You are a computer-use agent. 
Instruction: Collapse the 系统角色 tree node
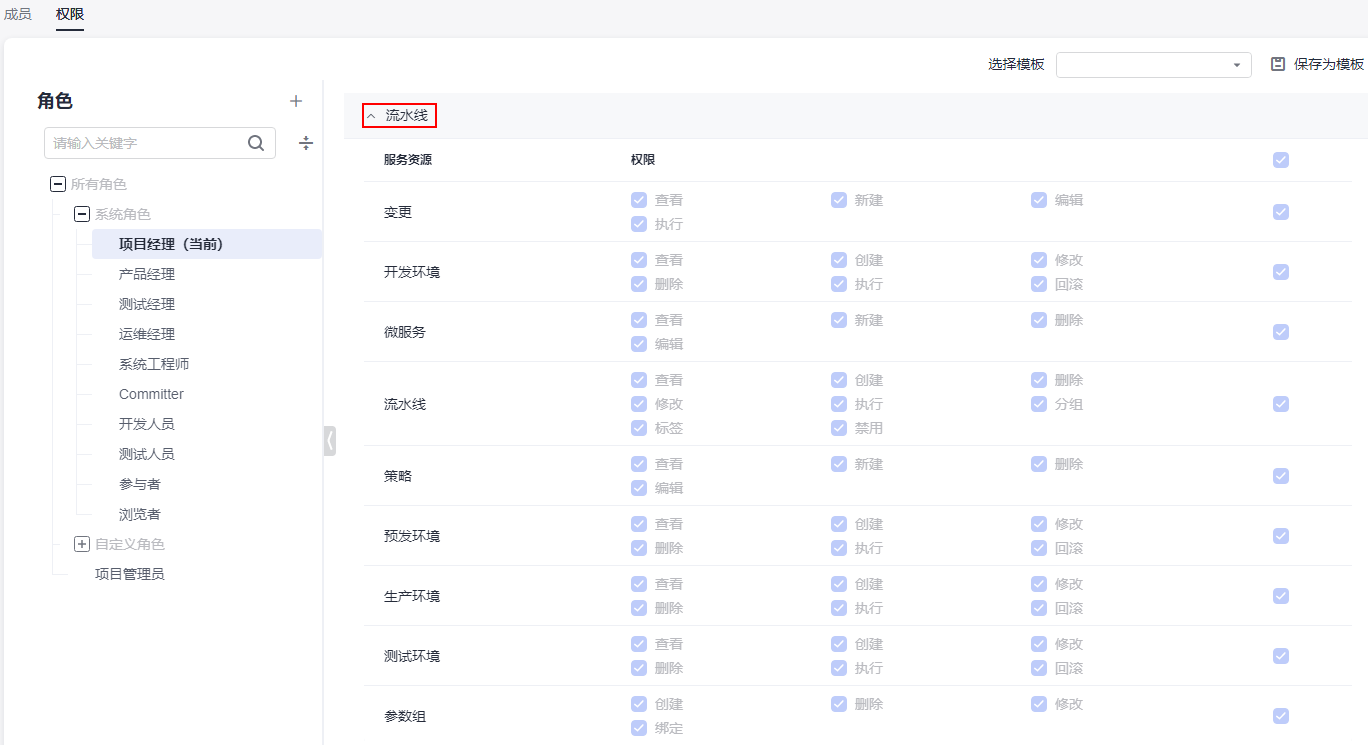82,214
